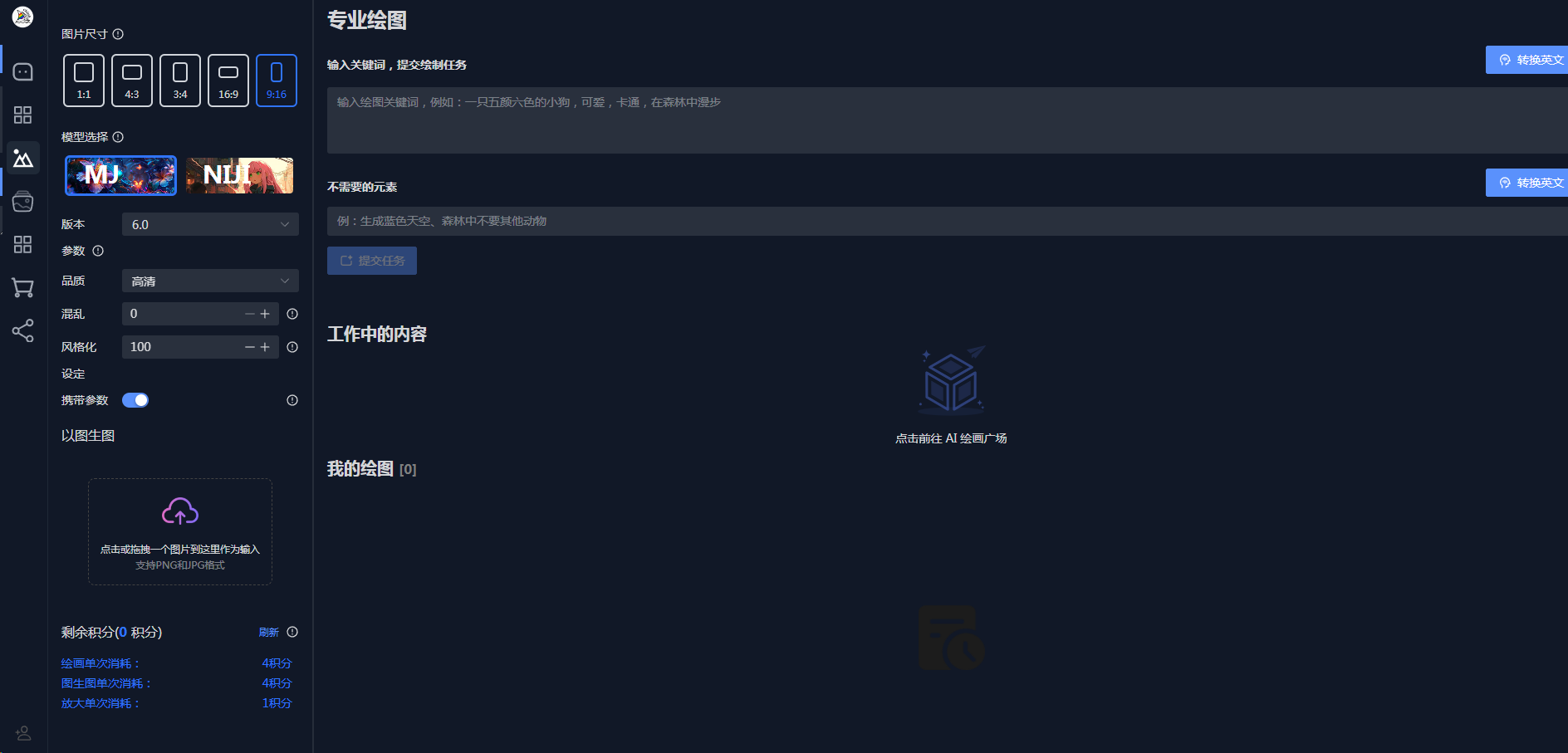Click the cloud upload icon for 以图生图
Screen dimensions: 1568x753
[x=180, y=511]
